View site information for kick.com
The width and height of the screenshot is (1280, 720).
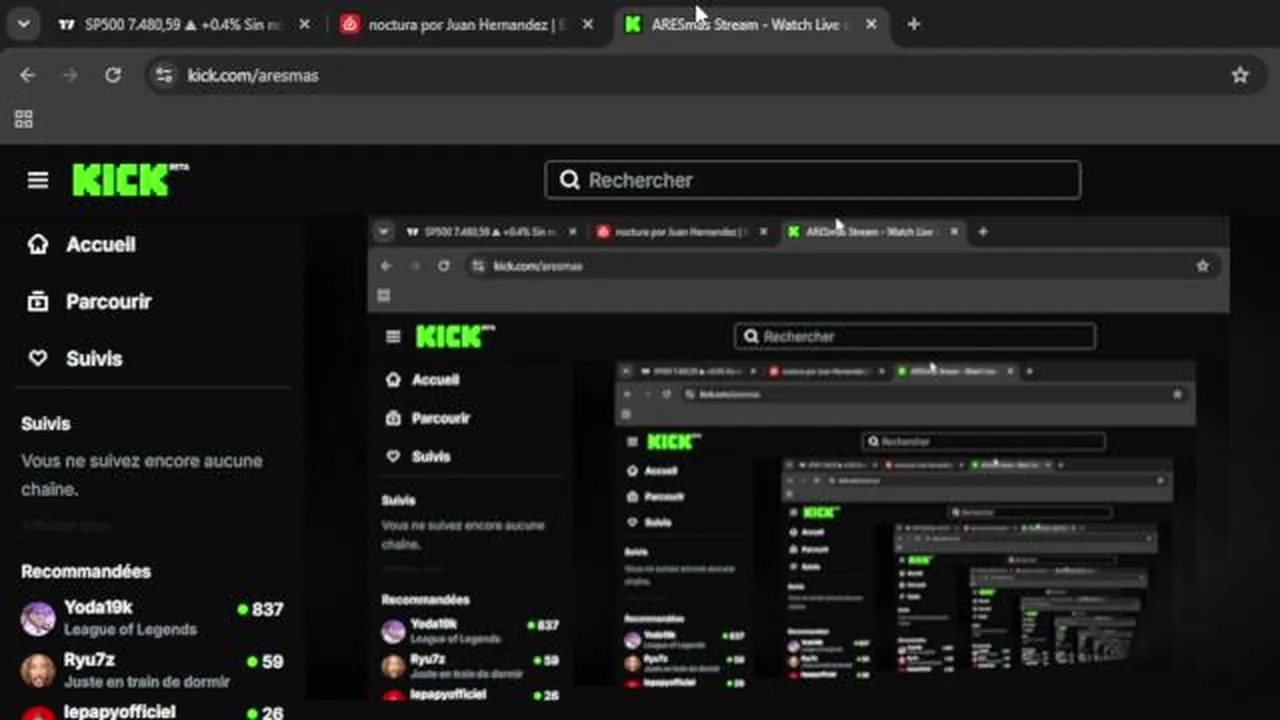165,75
